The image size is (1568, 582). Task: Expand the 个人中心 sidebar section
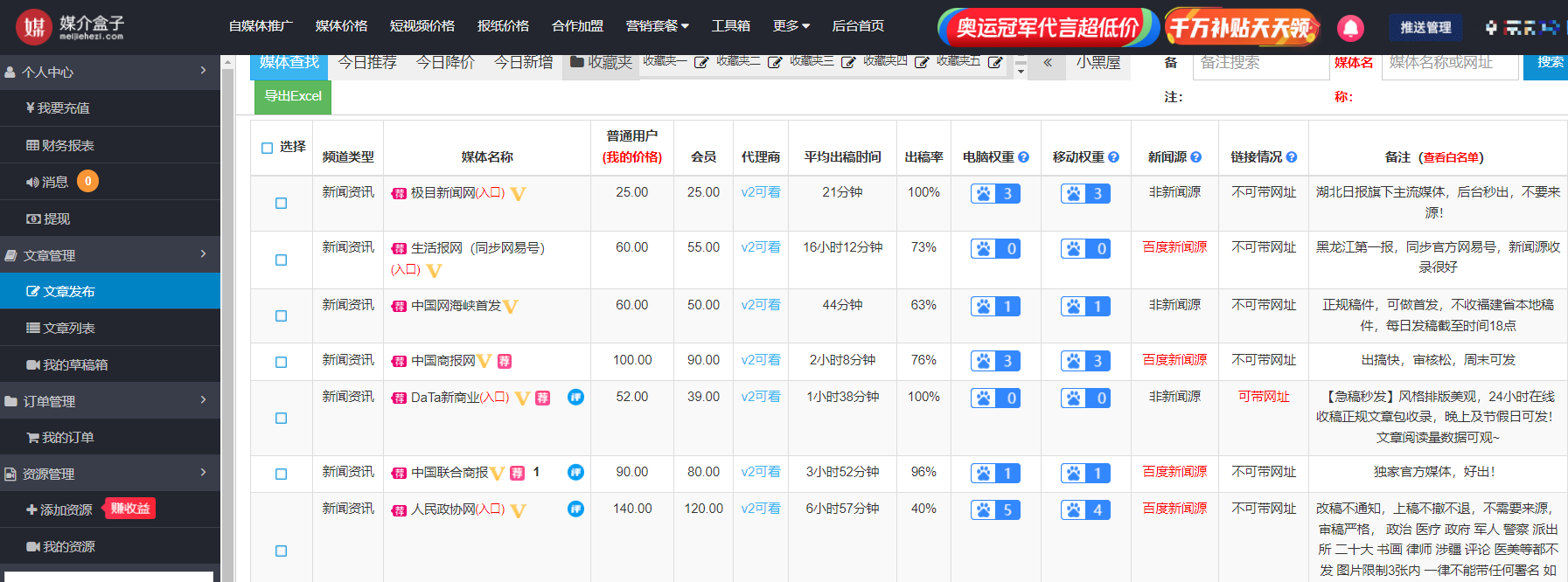pyautogui.click(x=110, y=72)
